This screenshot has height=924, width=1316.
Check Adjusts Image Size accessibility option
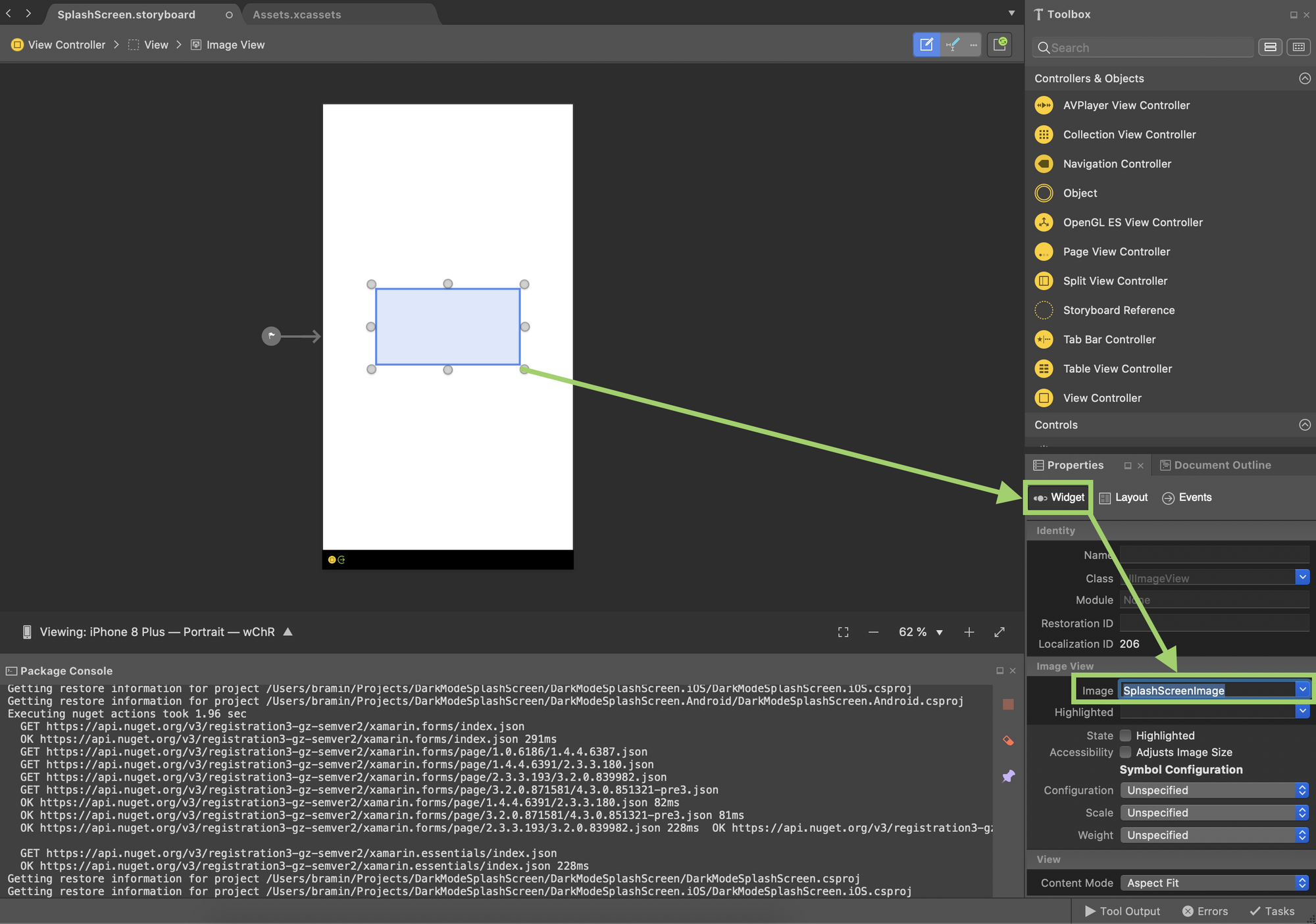1126,752
